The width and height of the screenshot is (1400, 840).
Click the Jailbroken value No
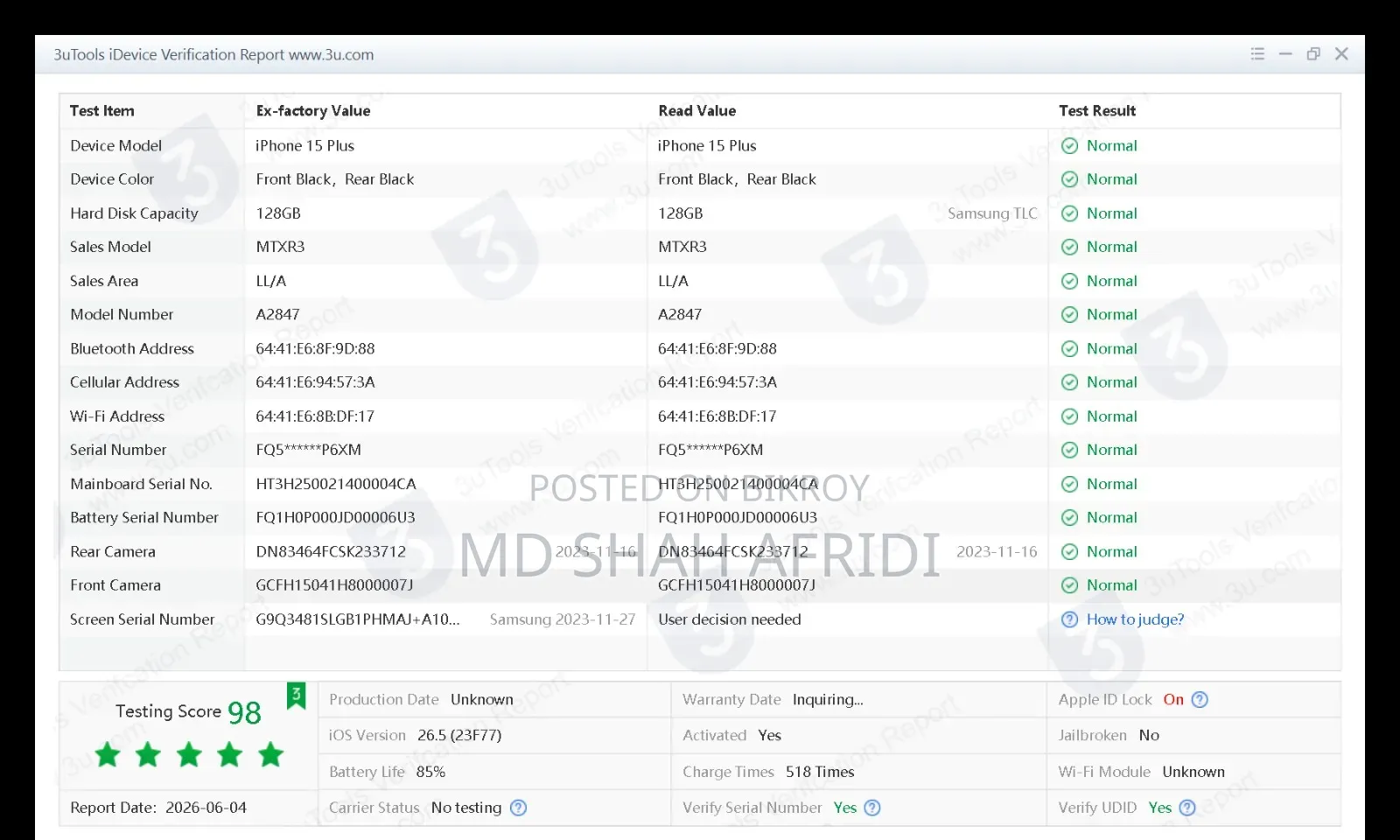point(1149,736)
